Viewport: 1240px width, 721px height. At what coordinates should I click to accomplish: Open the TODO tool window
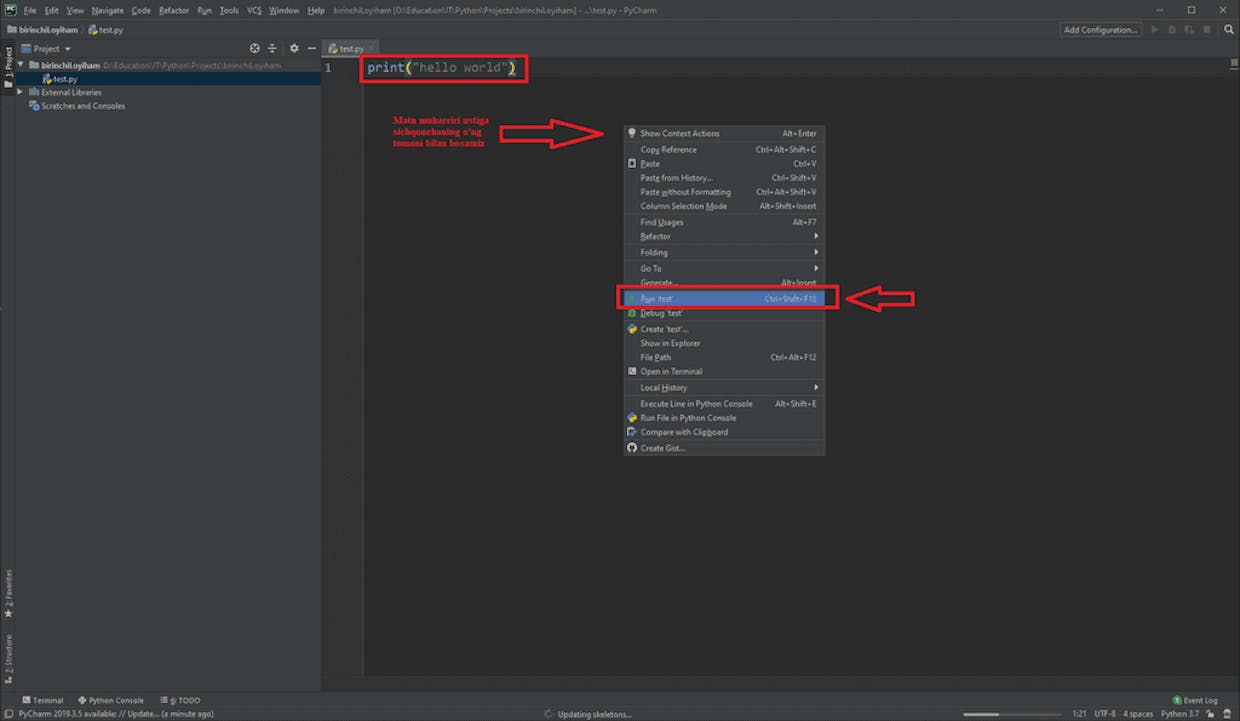[x=180, y=700]
